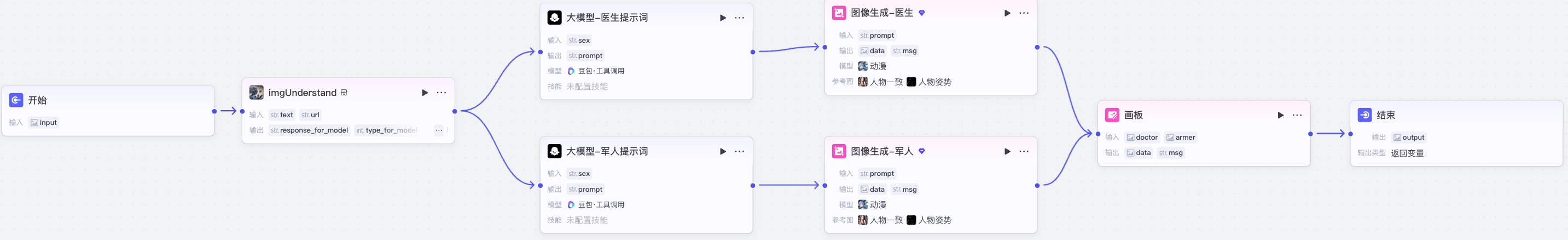This screenshot has width=1568, height=240.
Task: Run the imgUnderstand node
Action: coord(424,93)
